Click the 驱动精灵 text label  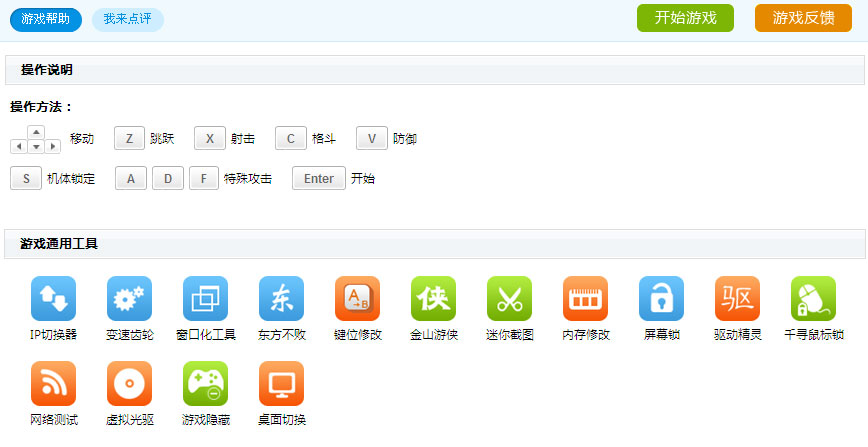coord(737,335)
